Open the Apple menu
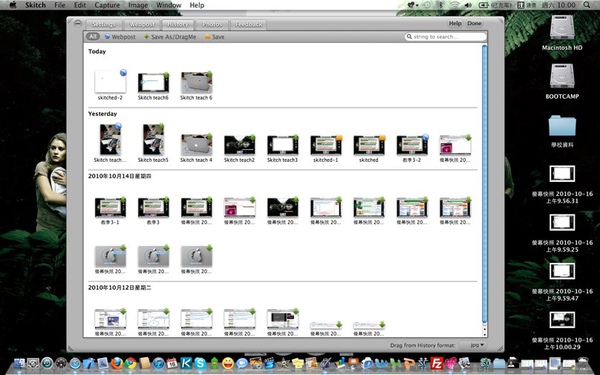This screenshot has width=600, height=375. 13,5
